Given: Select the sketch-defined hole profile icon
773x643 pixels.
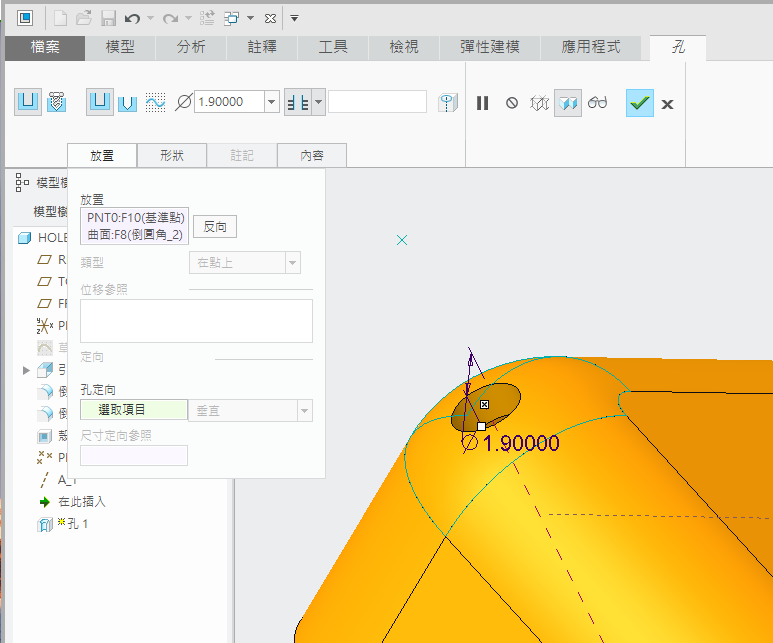Looking at the screenshot, I should click(x=155, y=102).
